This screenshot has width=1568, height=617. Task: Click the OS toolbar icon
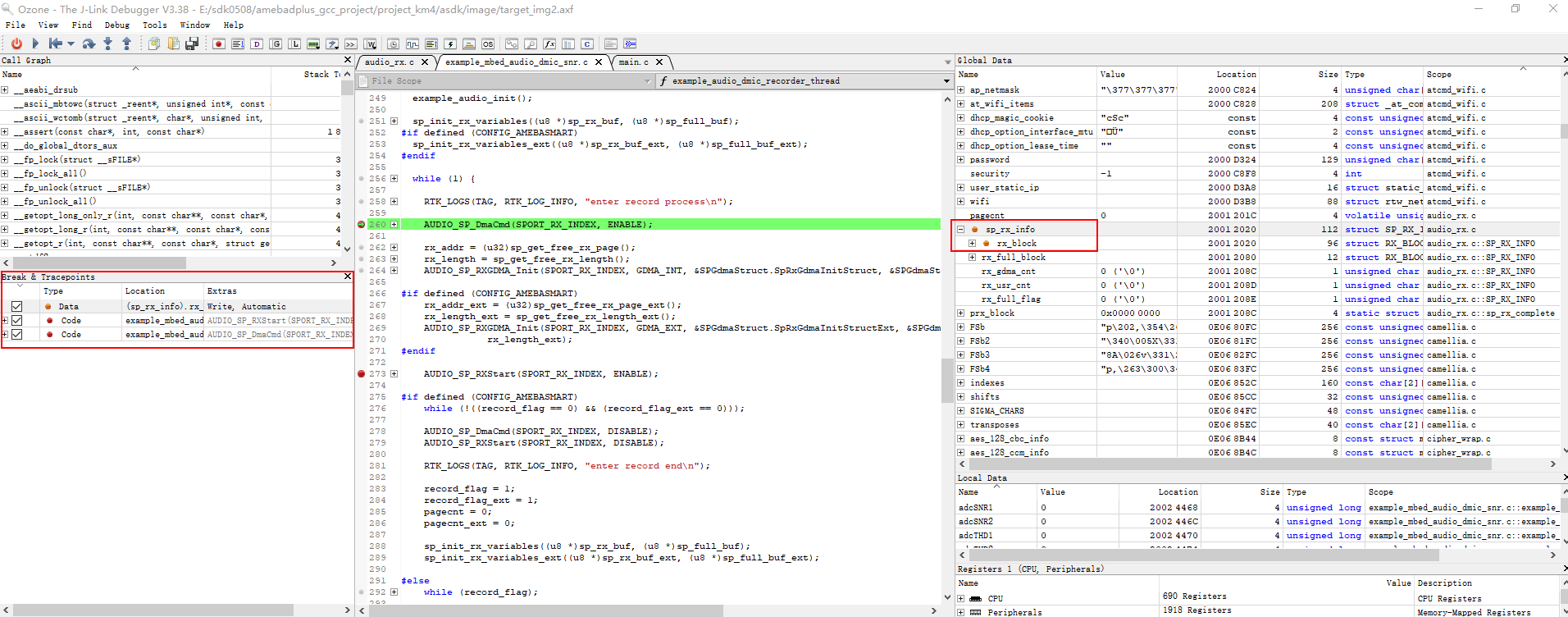click(x=488, y=43)
